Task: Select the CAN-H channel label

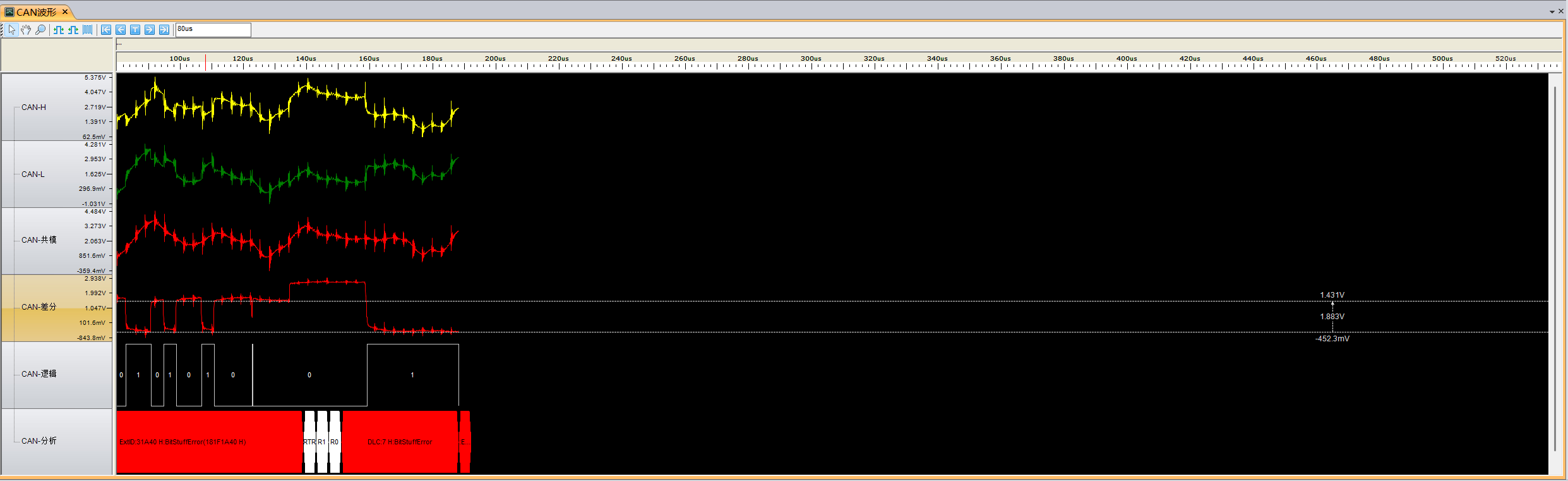Action: point(33,107)
